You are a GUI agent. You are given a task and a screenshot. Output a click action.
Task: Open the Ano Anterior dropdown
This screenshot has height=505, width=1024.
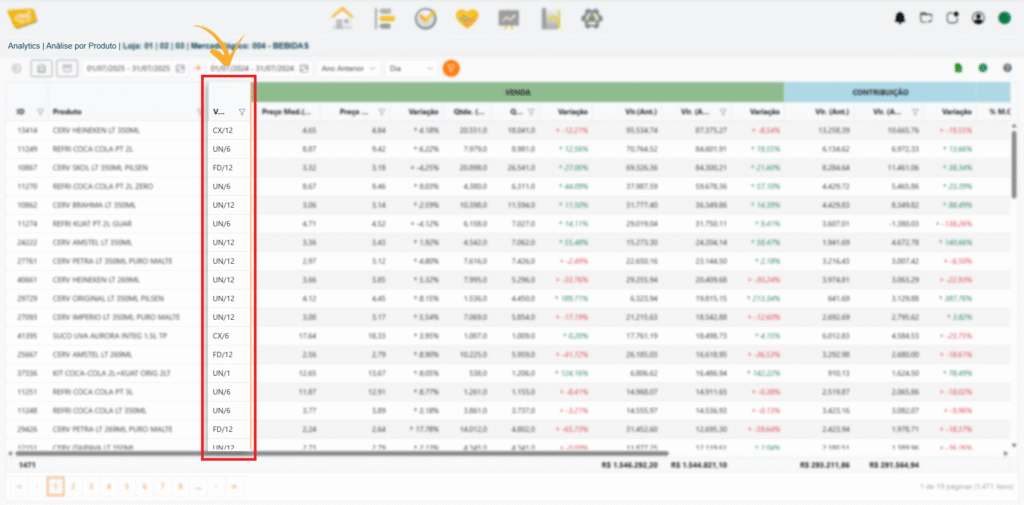coord(349,68)
